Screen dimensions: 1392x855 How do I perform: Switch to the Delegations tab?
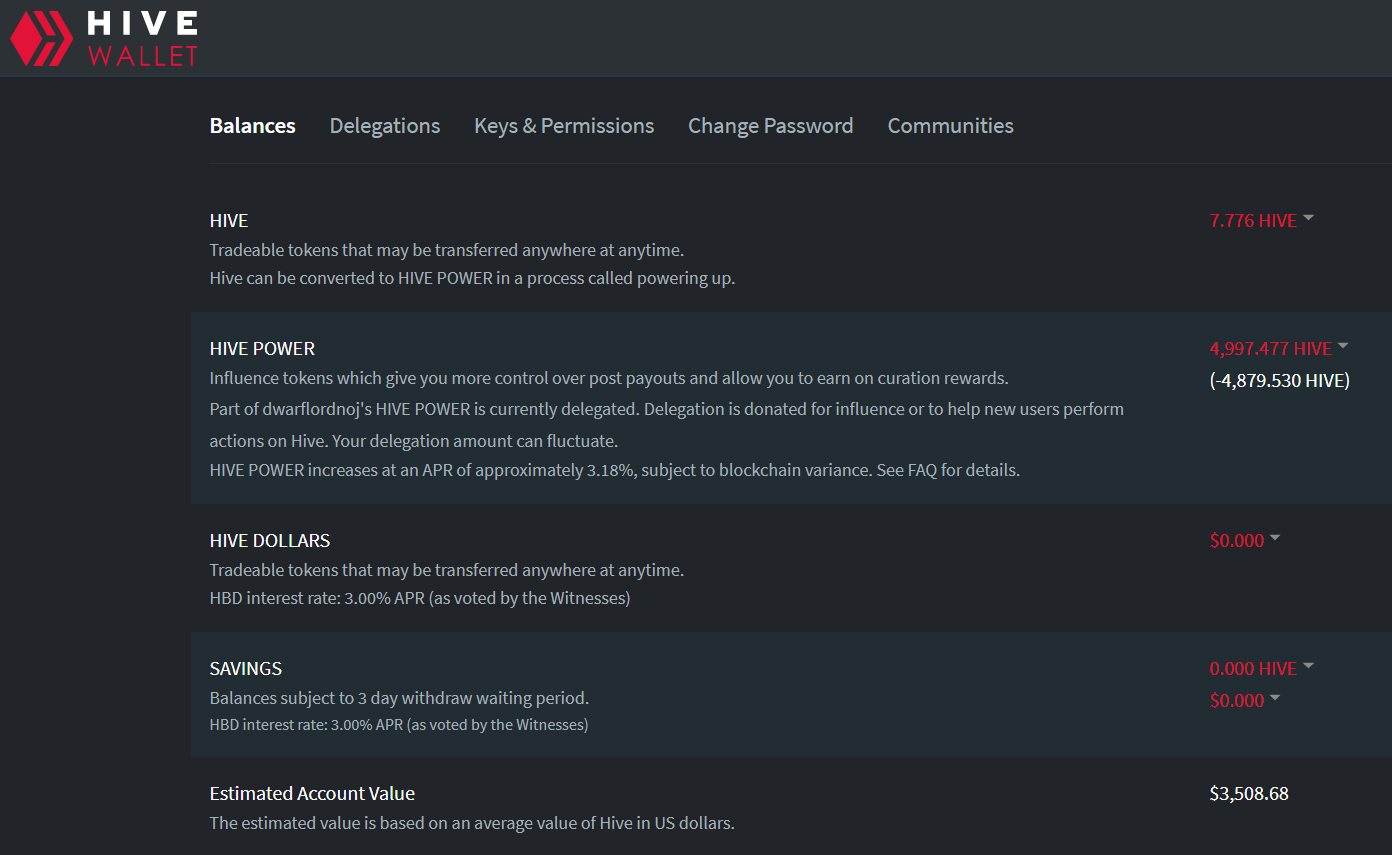tap(385, 126)
